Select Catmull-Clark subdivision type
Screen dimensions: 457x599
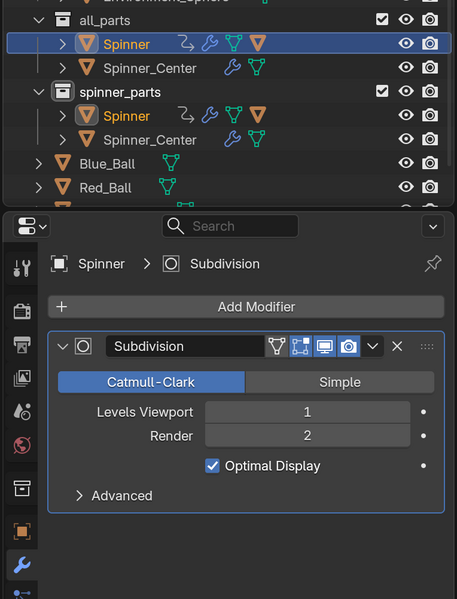(151, 382)
